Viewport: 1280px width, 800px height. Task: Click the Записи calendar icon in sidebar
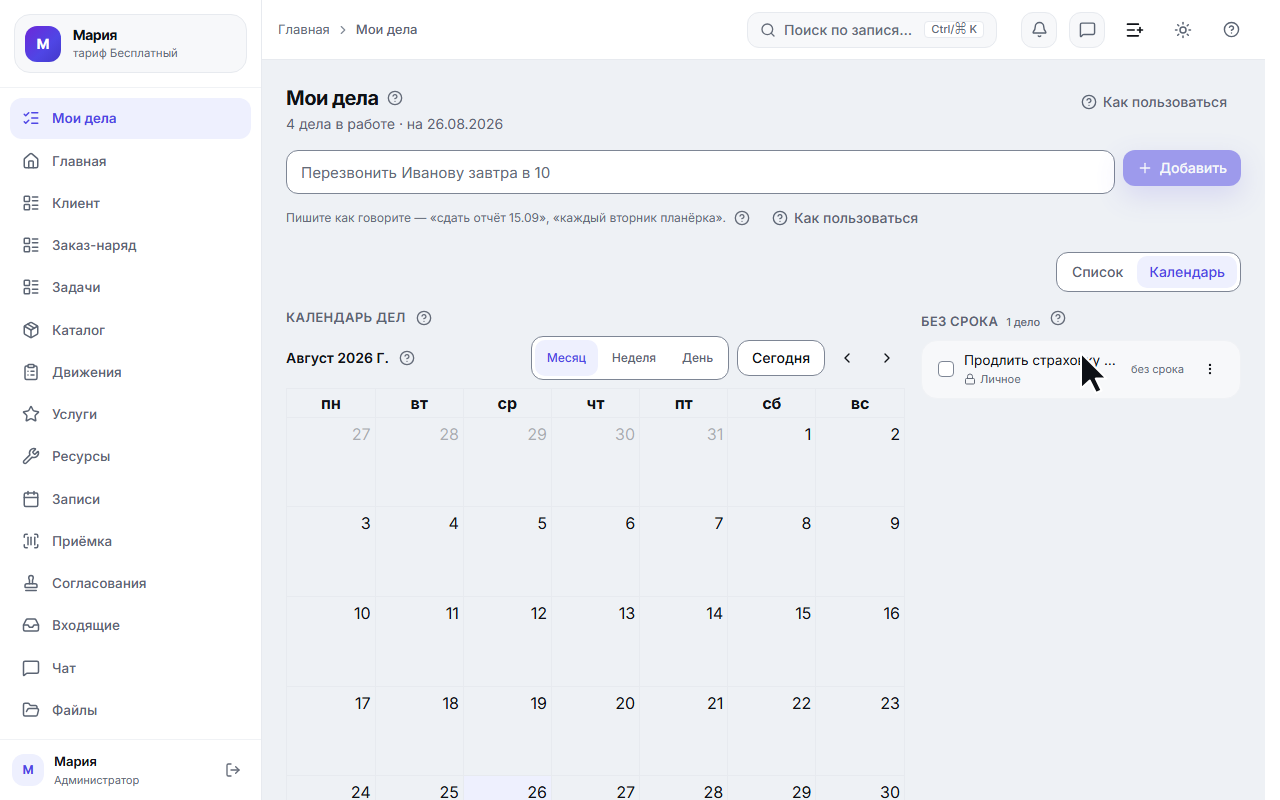tap(31, 499)
